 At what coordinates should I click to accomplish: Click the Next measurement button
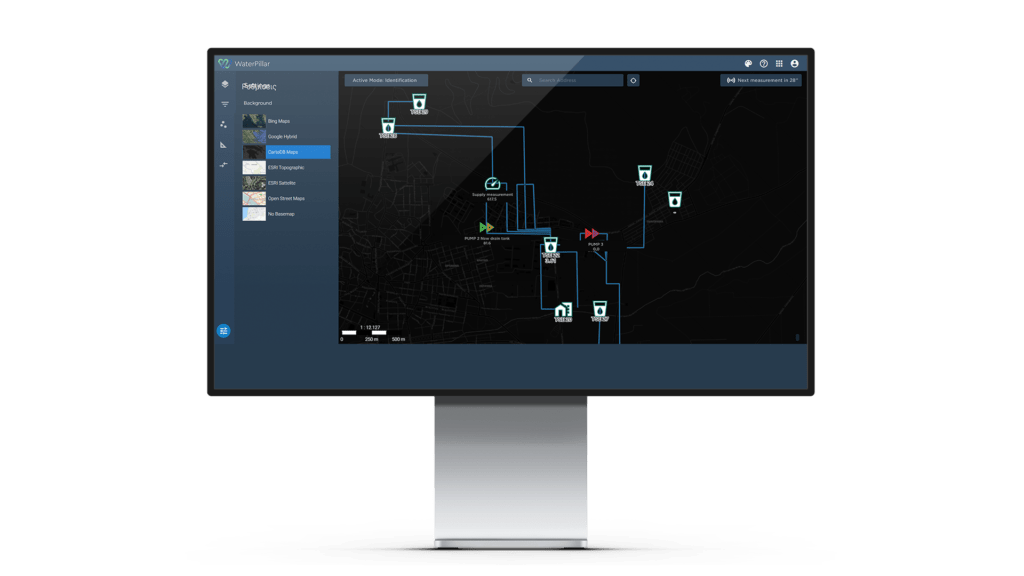pyautogui.click(x=760, y=80)
